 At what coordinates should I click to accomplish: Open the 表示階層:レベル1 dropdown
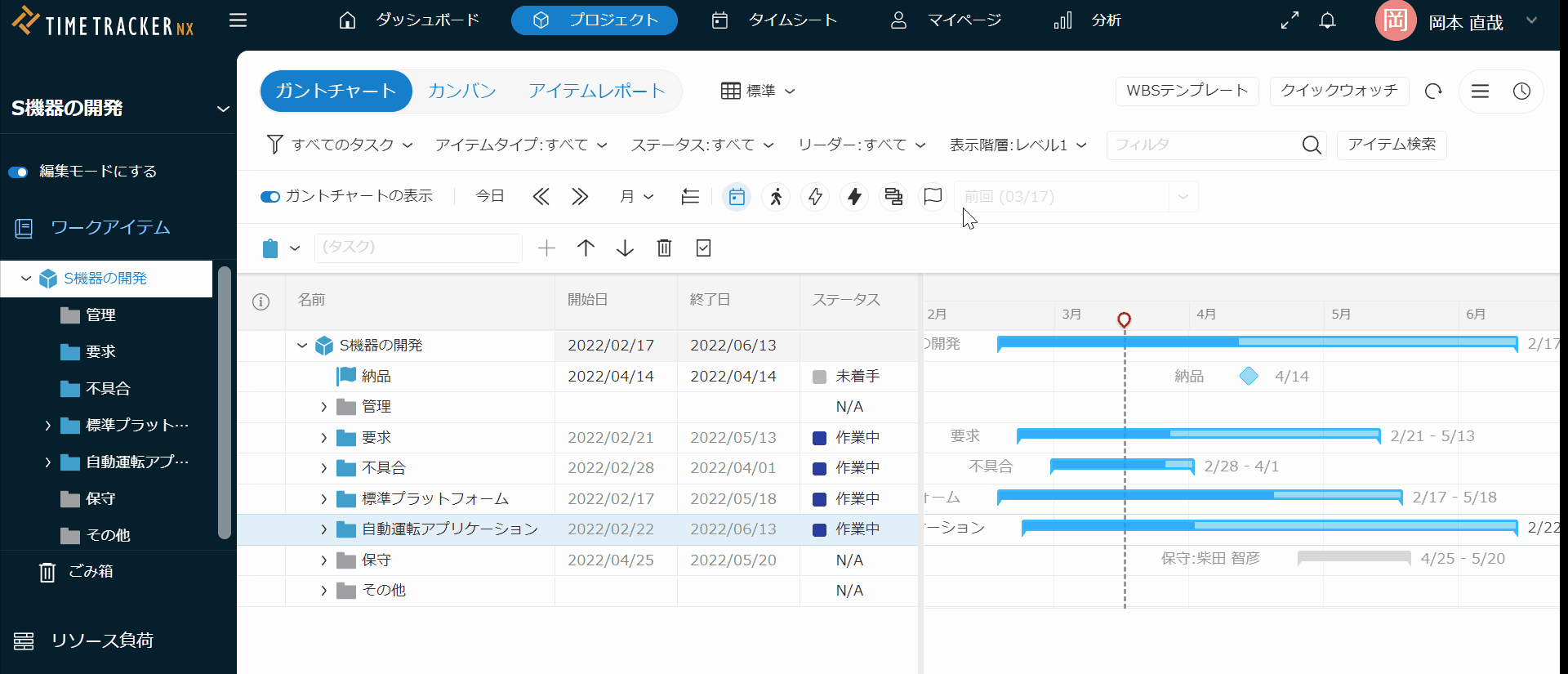[x=1018, y=145]
